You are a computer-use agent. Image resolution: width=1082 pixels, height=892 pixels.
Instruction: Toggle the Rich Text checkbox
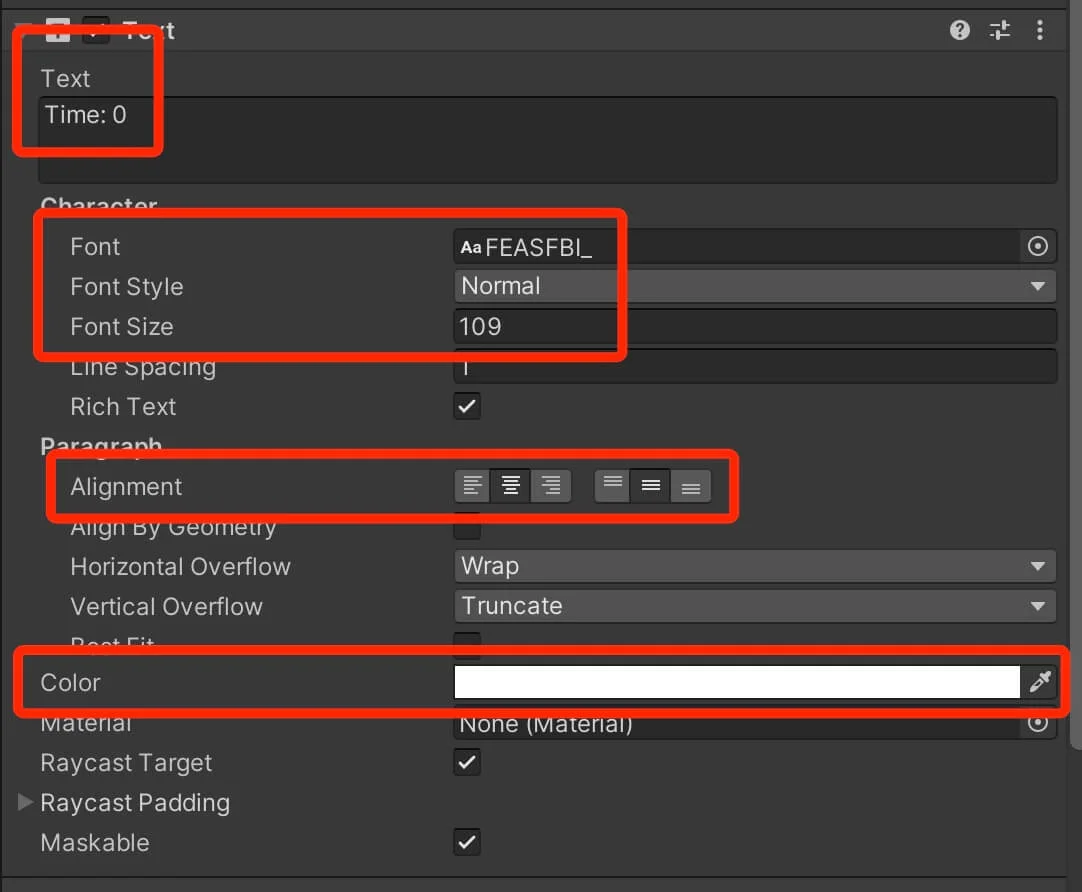467,406
